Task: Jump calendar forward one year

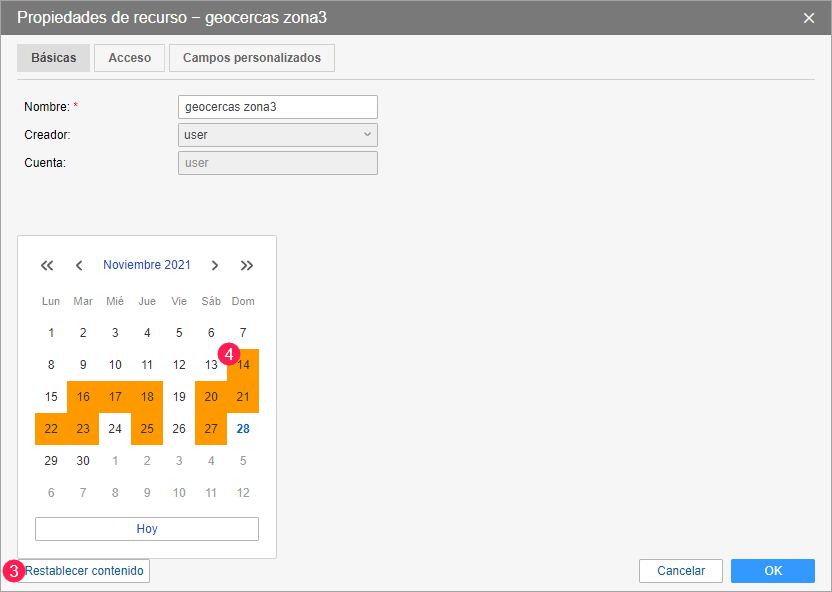Action: point(247,265)
